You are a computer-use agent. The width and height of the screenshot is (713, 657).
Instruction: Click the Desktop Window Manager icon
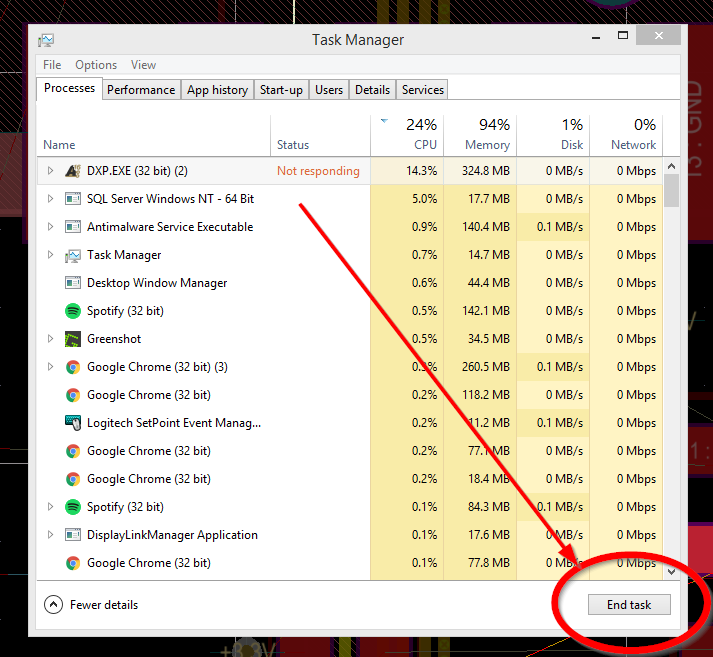(x=73, y=283)
